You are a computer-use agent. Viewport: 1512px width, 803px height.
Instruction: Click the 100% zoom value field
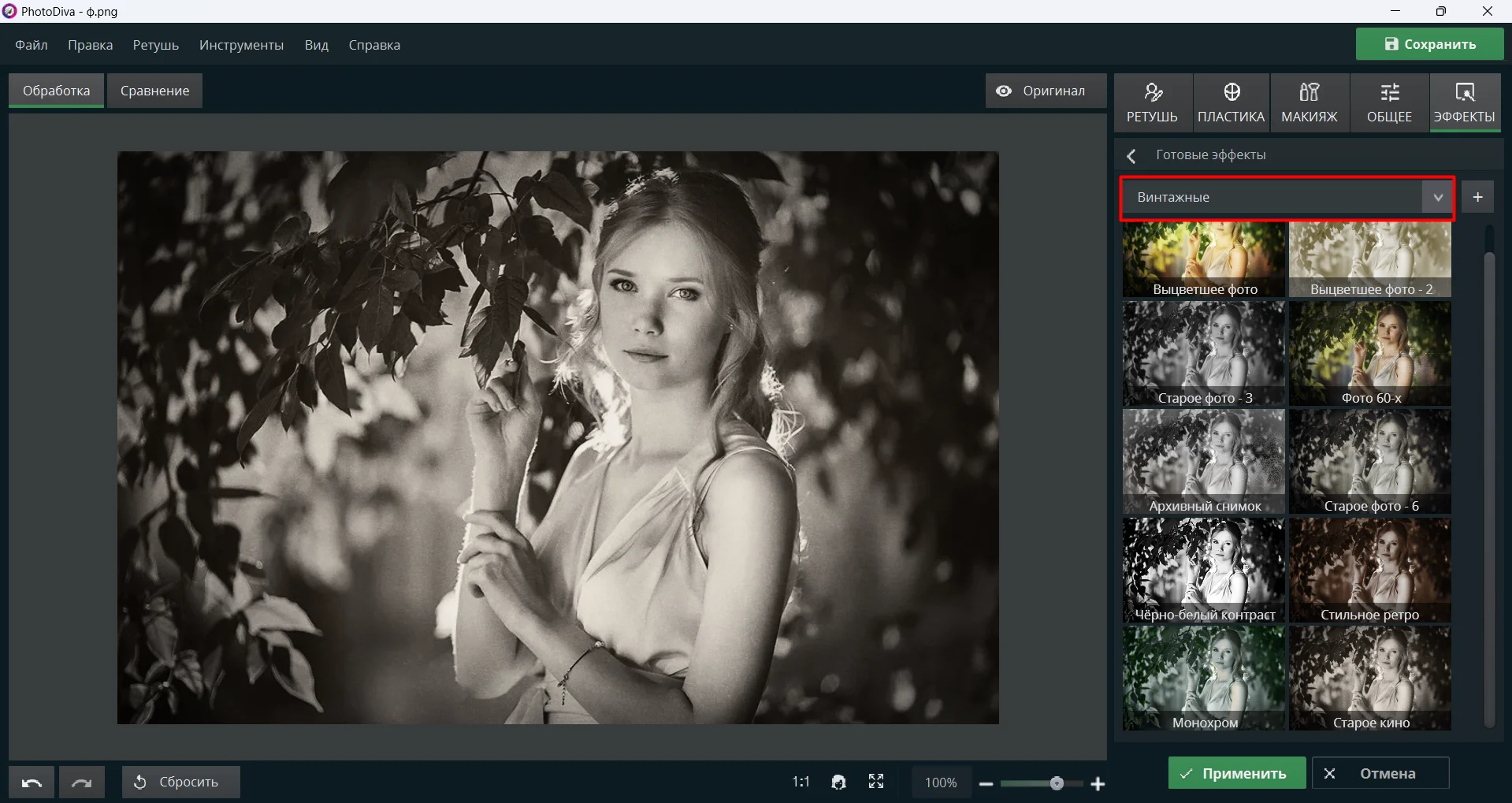coord(941,783)
